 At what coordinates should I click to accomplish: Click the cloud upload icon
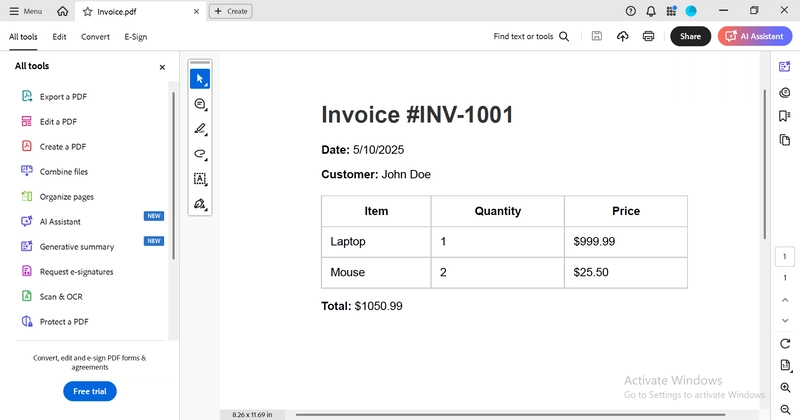tap(622, 36)
